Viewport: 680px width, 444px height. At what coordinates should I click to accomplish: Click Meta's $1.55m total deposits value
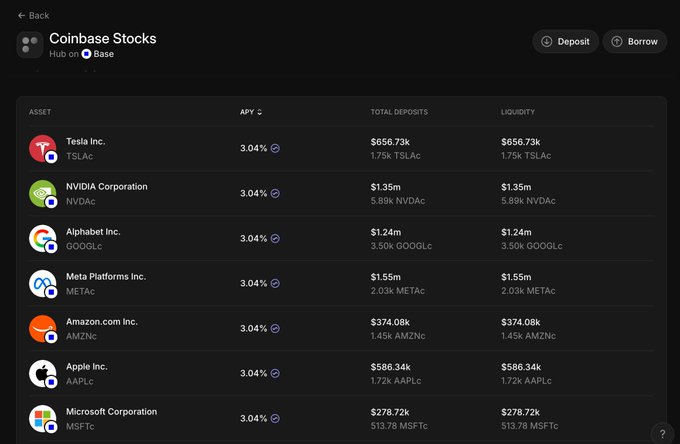[x=386, y=277]
